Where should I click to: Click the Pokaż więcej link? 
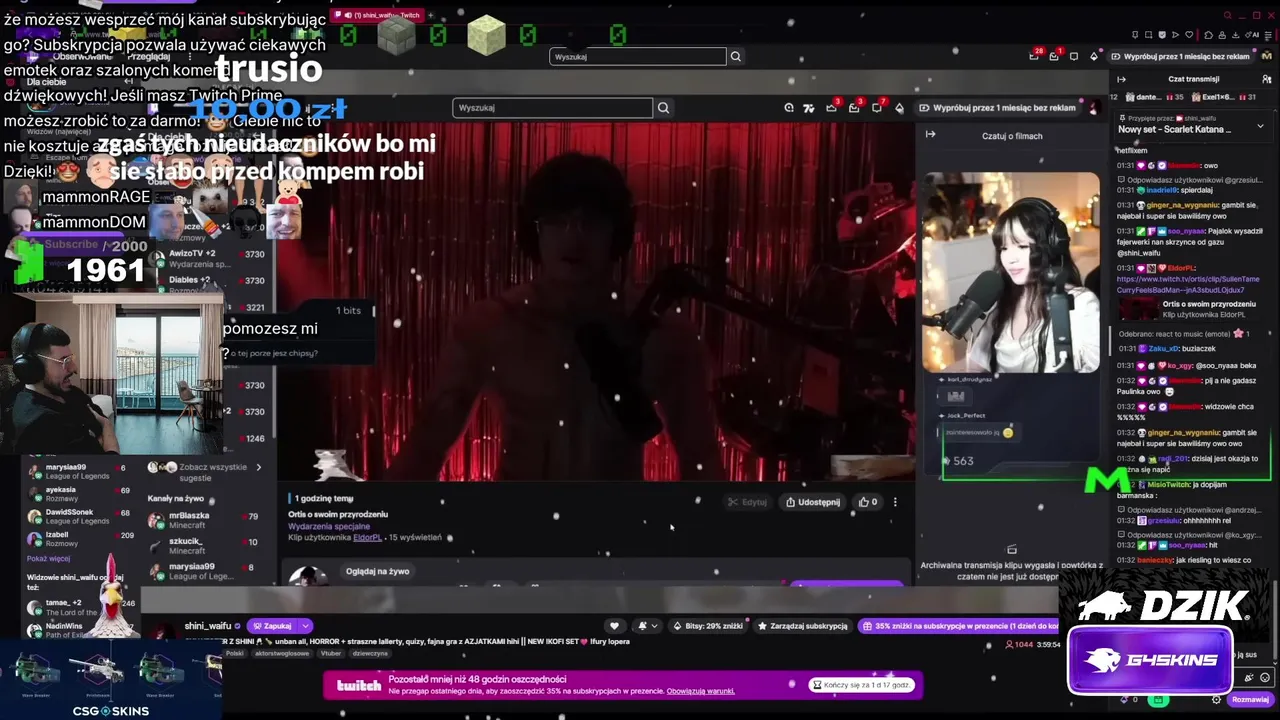[x=48, y=558]
